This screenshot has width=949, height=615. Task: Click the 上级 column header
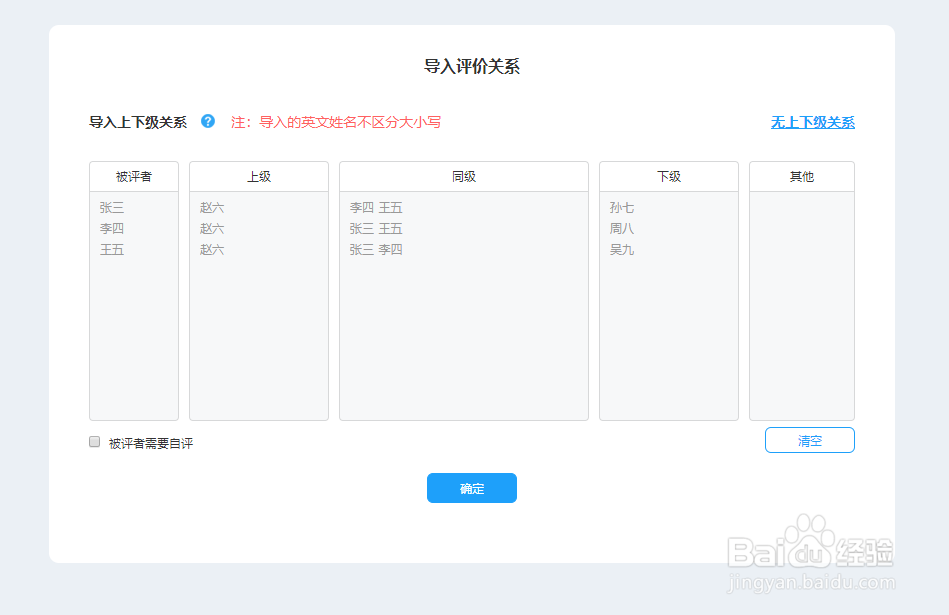coord(258,175)
